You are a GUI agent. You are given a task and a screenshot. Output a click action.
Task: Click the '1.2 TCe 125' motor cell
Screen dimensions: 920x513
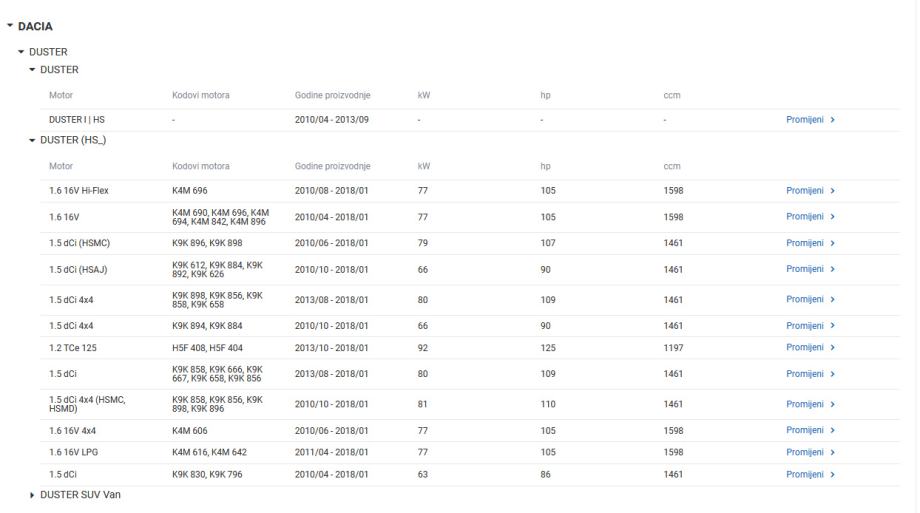[73, 348]
